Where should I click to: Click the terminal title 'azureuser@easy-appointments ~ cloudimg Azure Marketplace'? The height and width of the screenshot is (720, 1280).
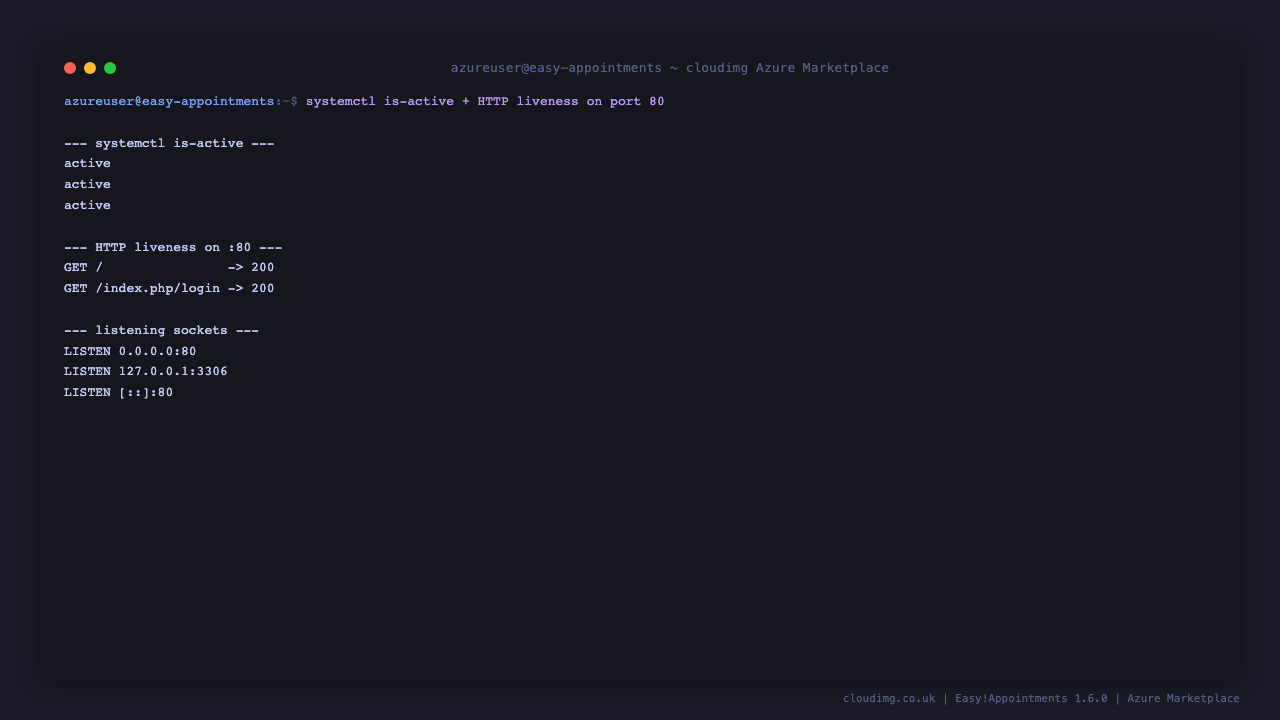pos(670,68)
